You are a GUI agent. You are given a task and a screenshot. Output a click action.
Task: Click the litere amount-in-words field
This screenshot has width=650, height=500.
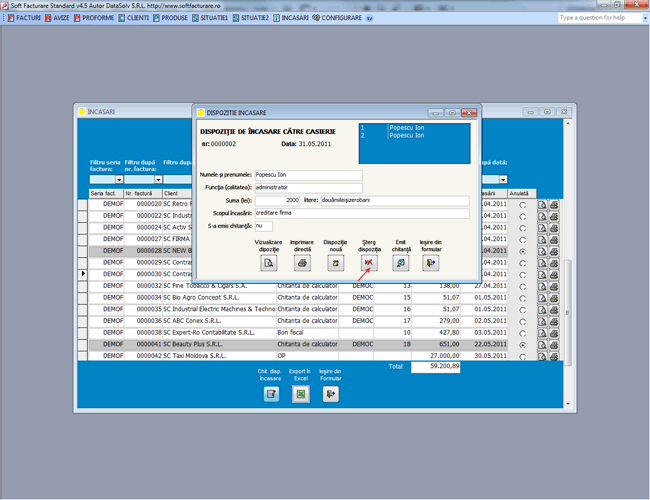tap(395, 201)
